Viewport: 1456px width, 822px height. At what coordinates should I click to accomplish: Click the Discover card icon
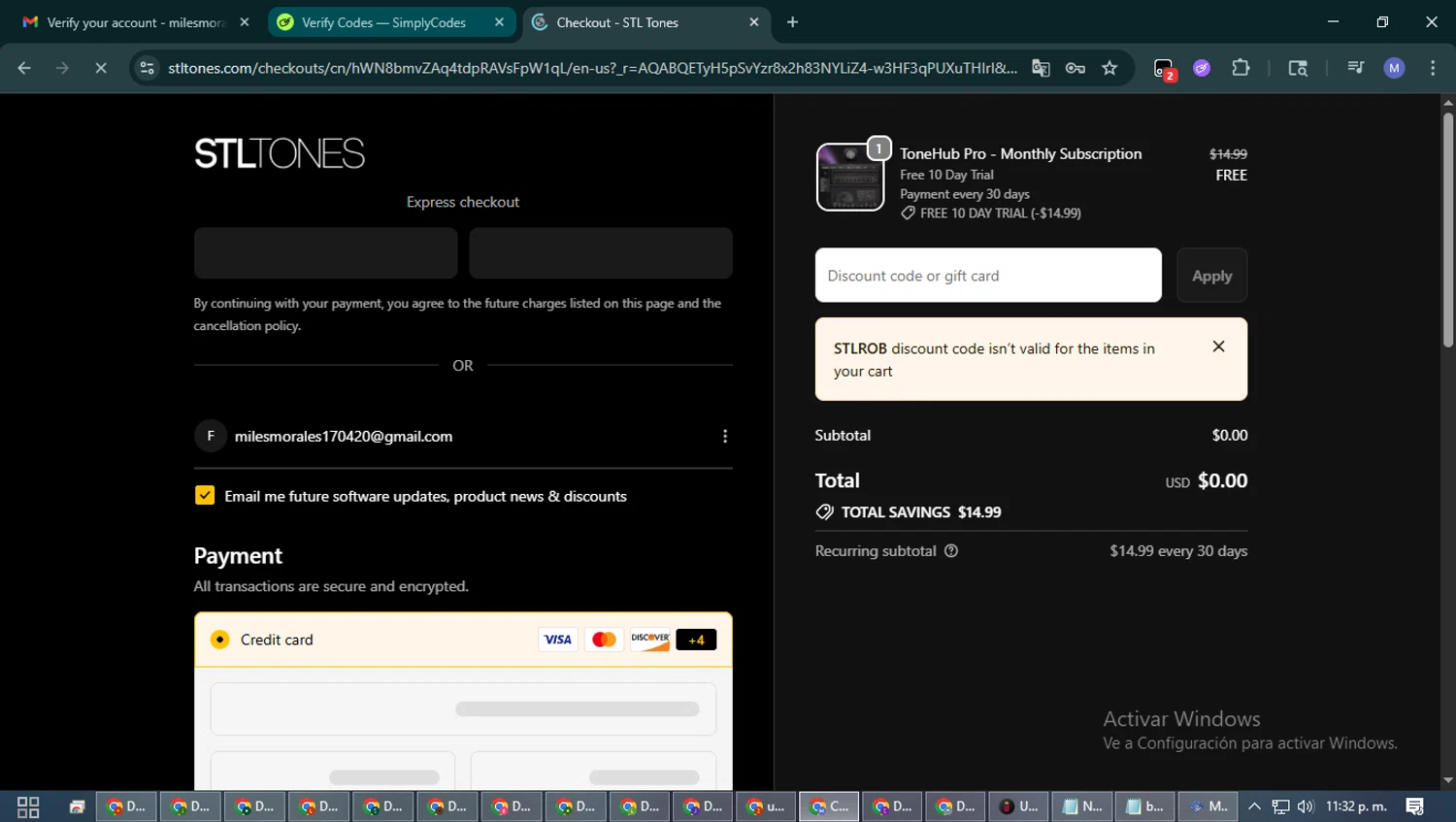click(650, 640)
